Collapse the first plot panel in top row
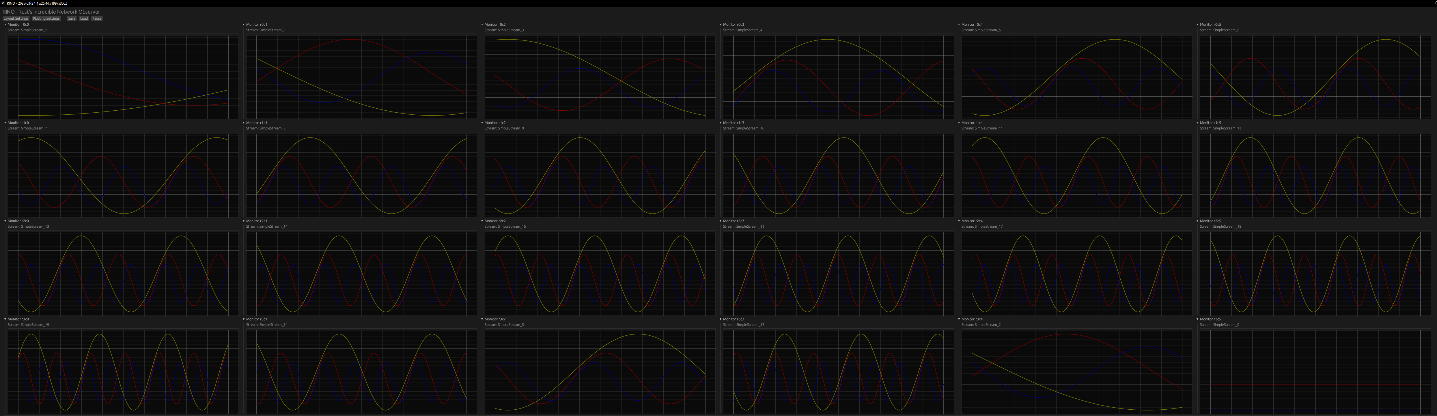This screenshot has height=416, width=1437. click(x=5, y=24)
